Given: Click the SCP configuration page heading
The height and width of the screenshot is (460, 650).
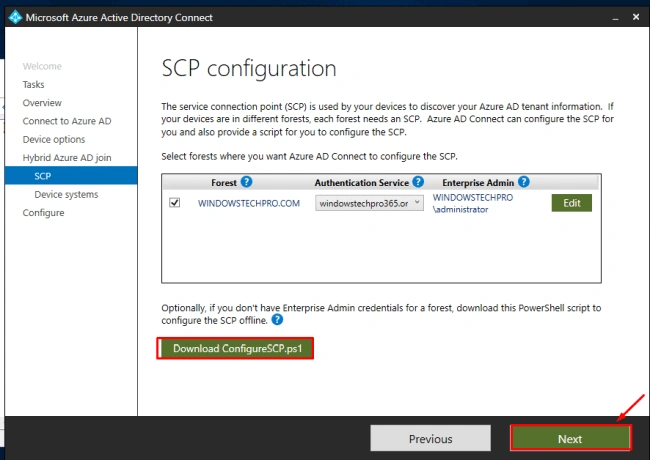Looking at the screenshot, I should point(249,68).
